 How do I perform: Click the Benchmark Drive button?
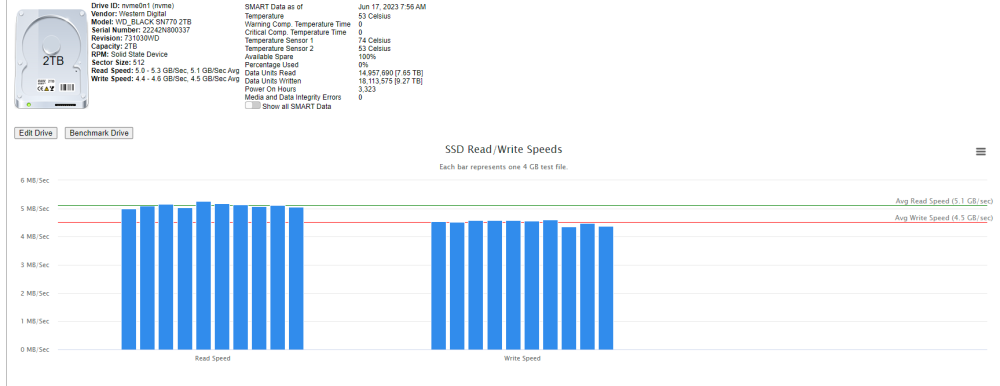99,133
